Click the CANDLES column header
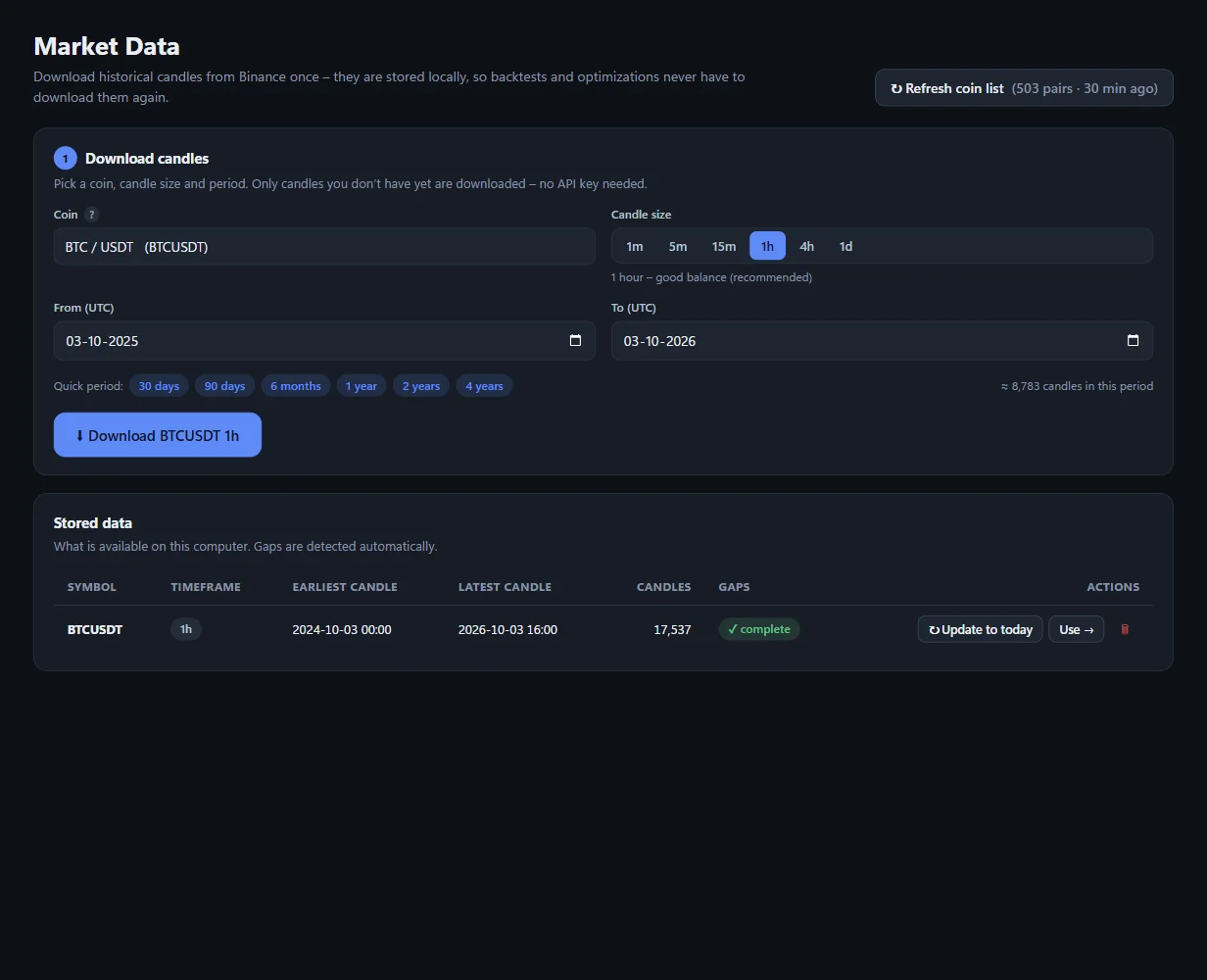This screenshot has height=980, width=1207. point(664,587)
